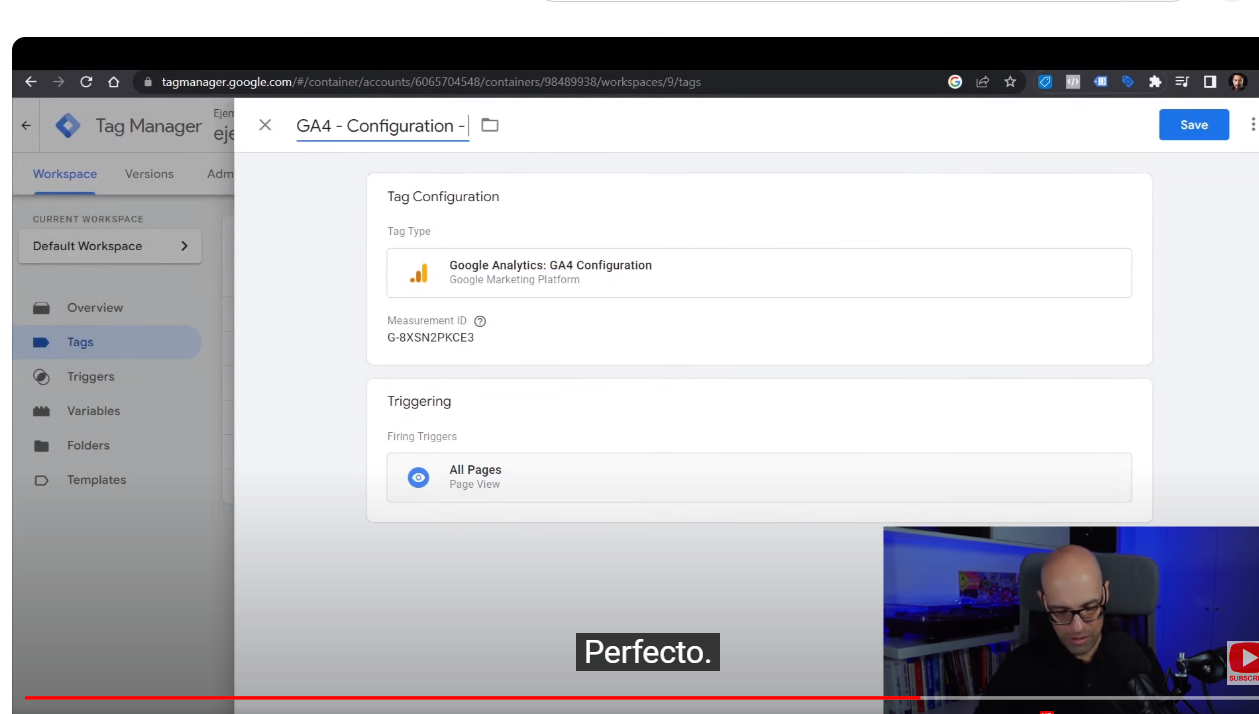
Task: Click the 'Measurement ID' label
Action: (427, 321)
